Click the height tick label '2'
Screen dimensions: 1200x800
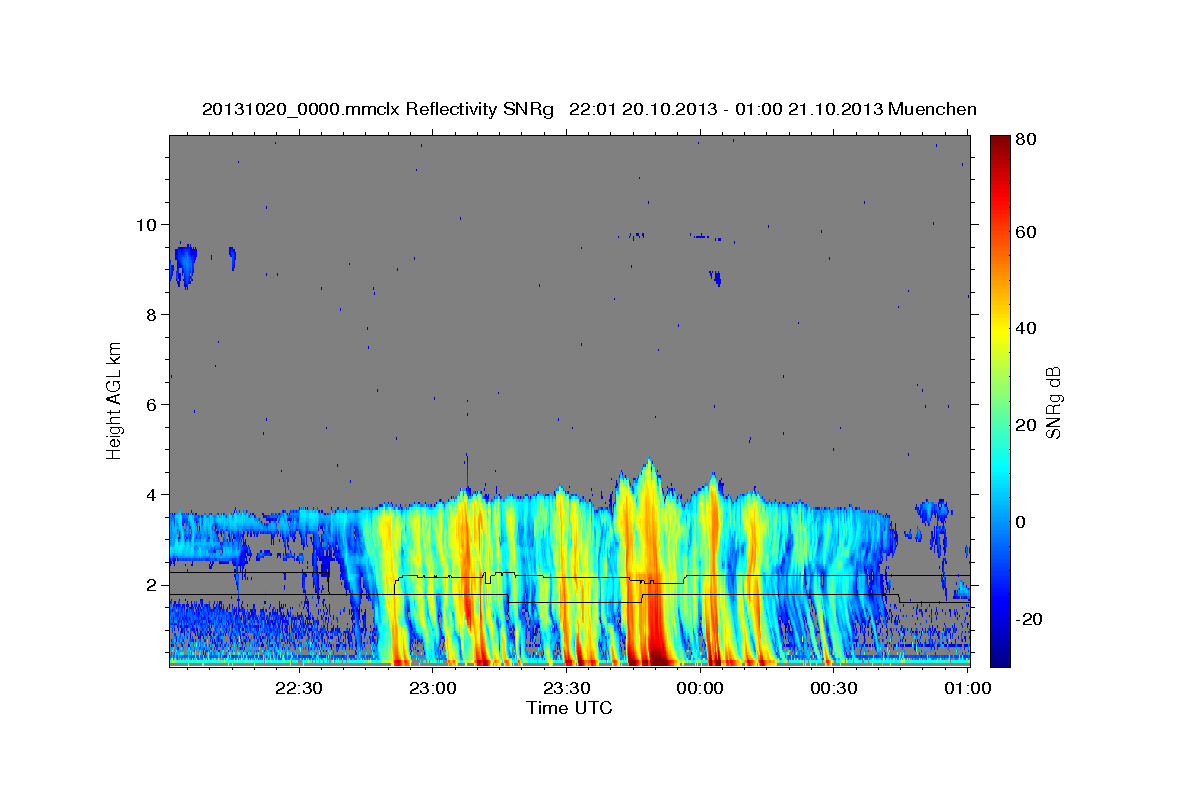pyautogui.click(x=151, y=584)
